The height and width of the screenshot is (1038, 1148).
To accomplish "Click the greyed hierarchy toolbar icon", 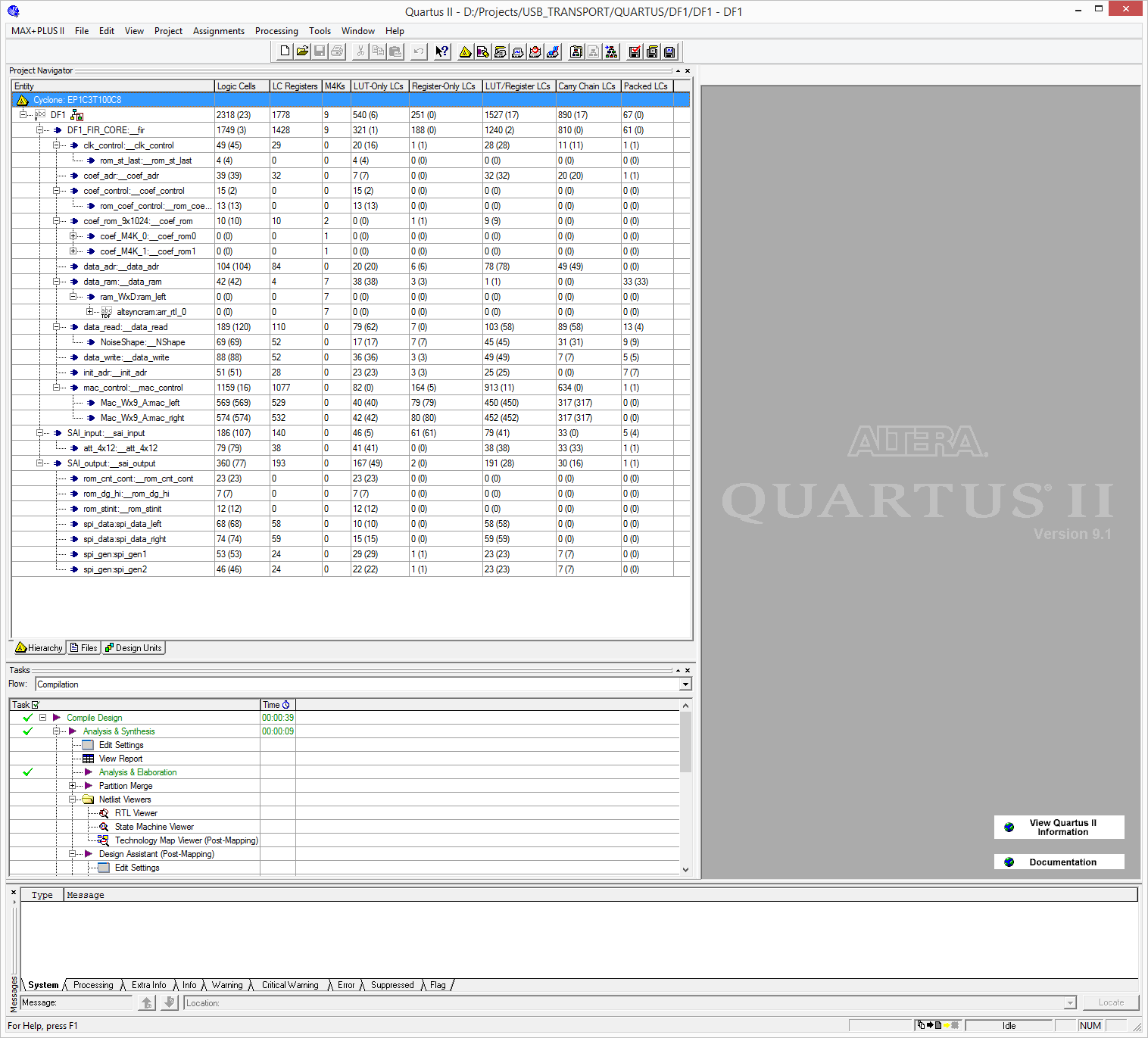I will (x=594, y=51).
